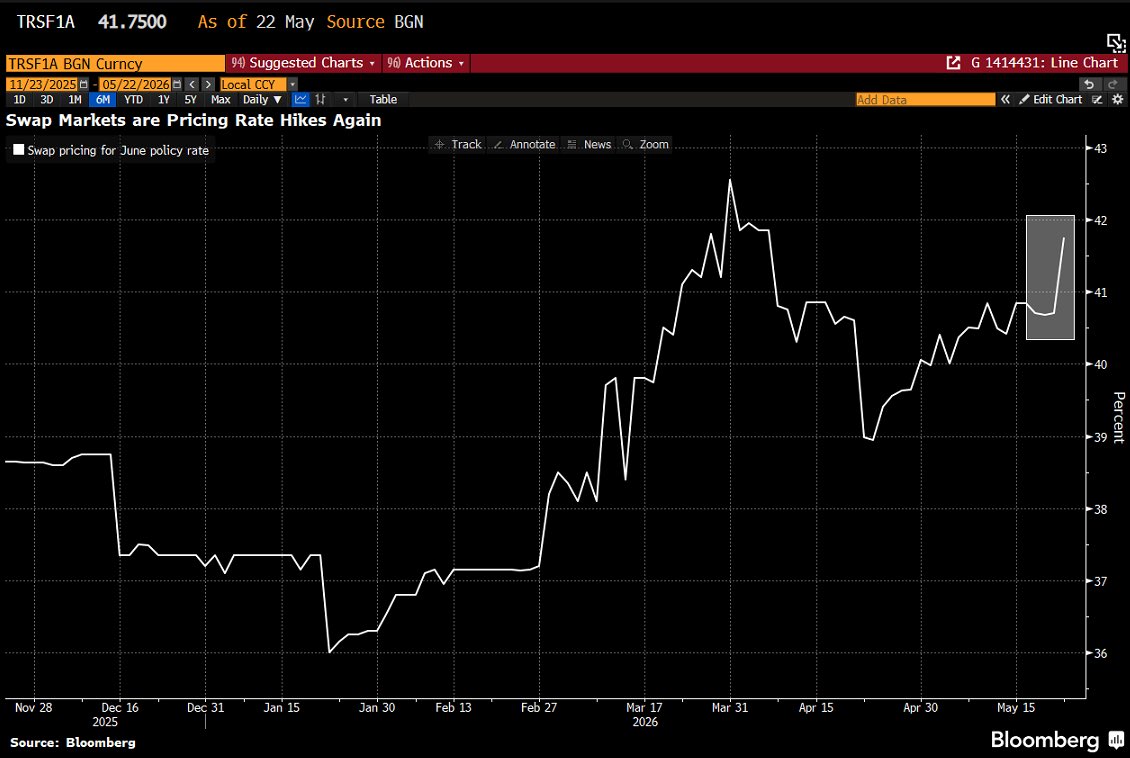Show News overlay on chart
Image resolution: width=1130 pixels, height=758 pixels.
tap(589, 144)
